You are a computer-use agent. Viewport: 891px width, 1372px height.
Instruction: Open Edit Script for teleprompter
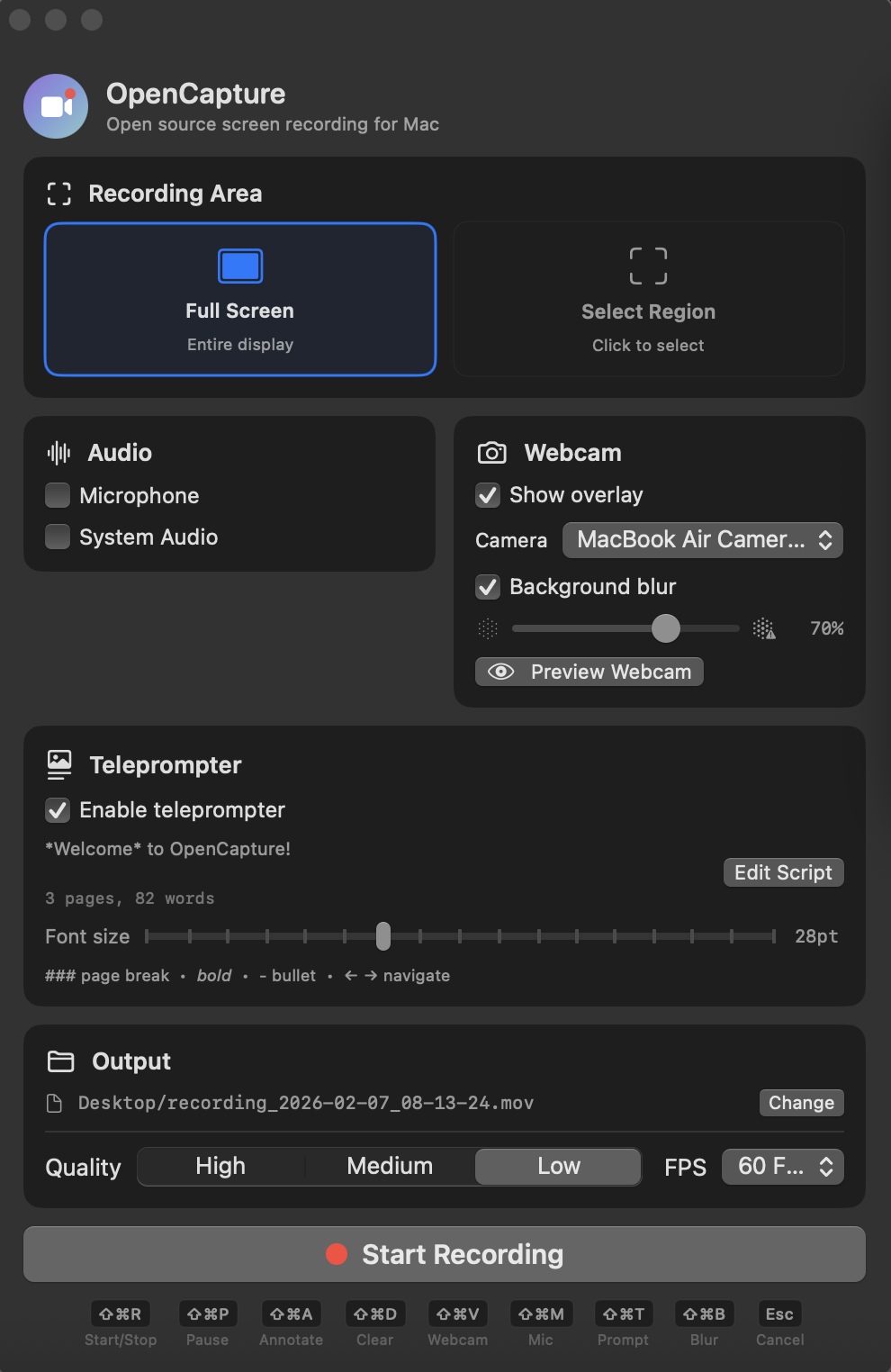tap(784, 872)
